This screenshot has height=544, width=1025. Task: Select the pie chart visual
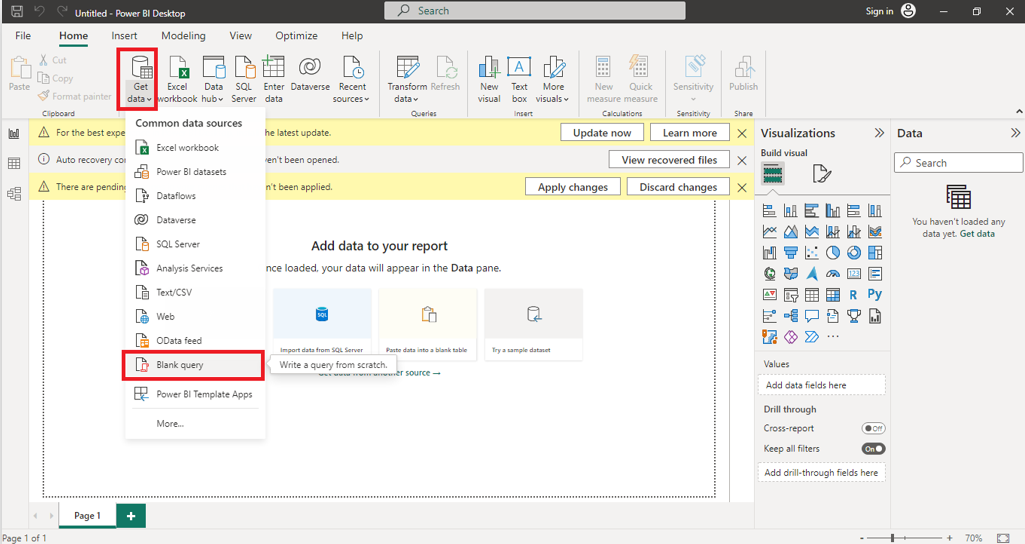(x=833, y=252)
